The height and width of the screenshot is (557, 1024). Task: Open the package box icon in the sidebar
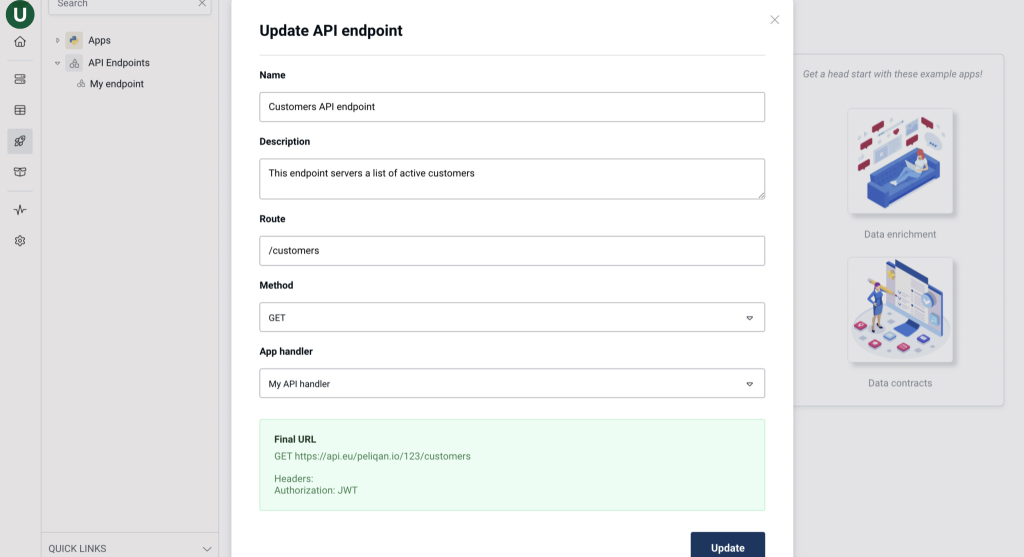20,172
